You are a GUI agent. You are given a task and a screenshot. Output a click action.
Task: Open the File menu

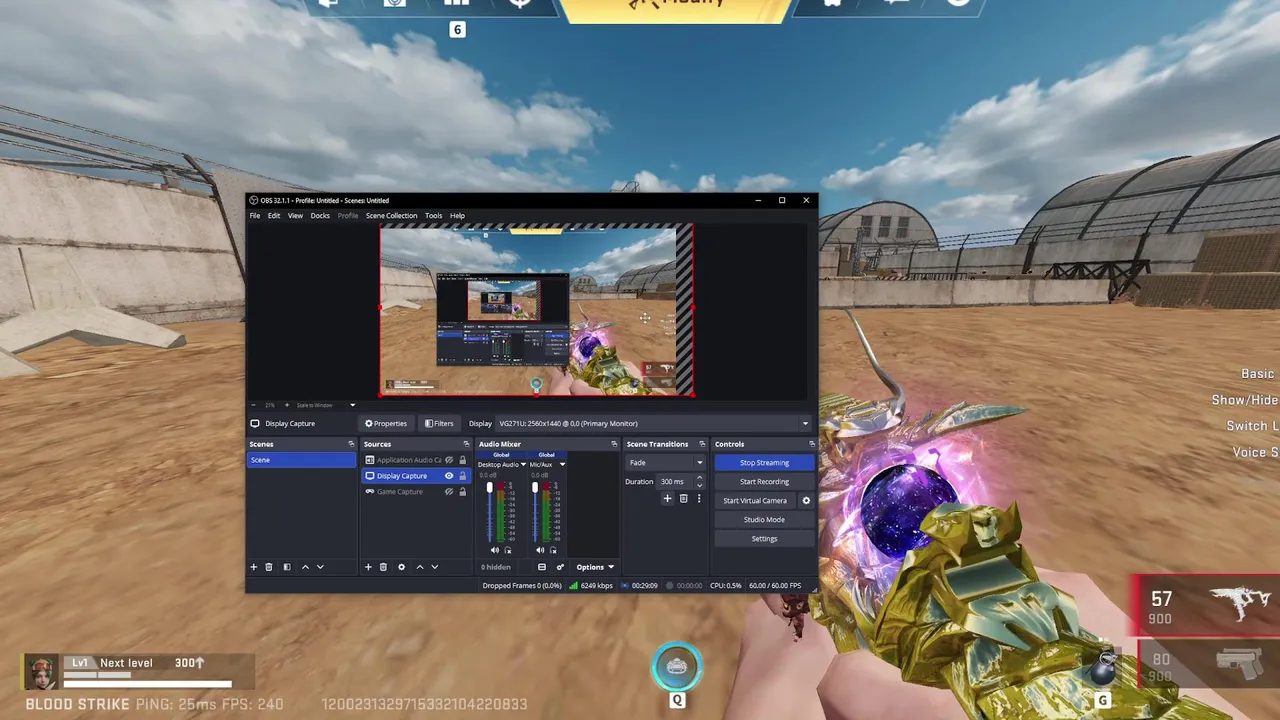[255, 215]
